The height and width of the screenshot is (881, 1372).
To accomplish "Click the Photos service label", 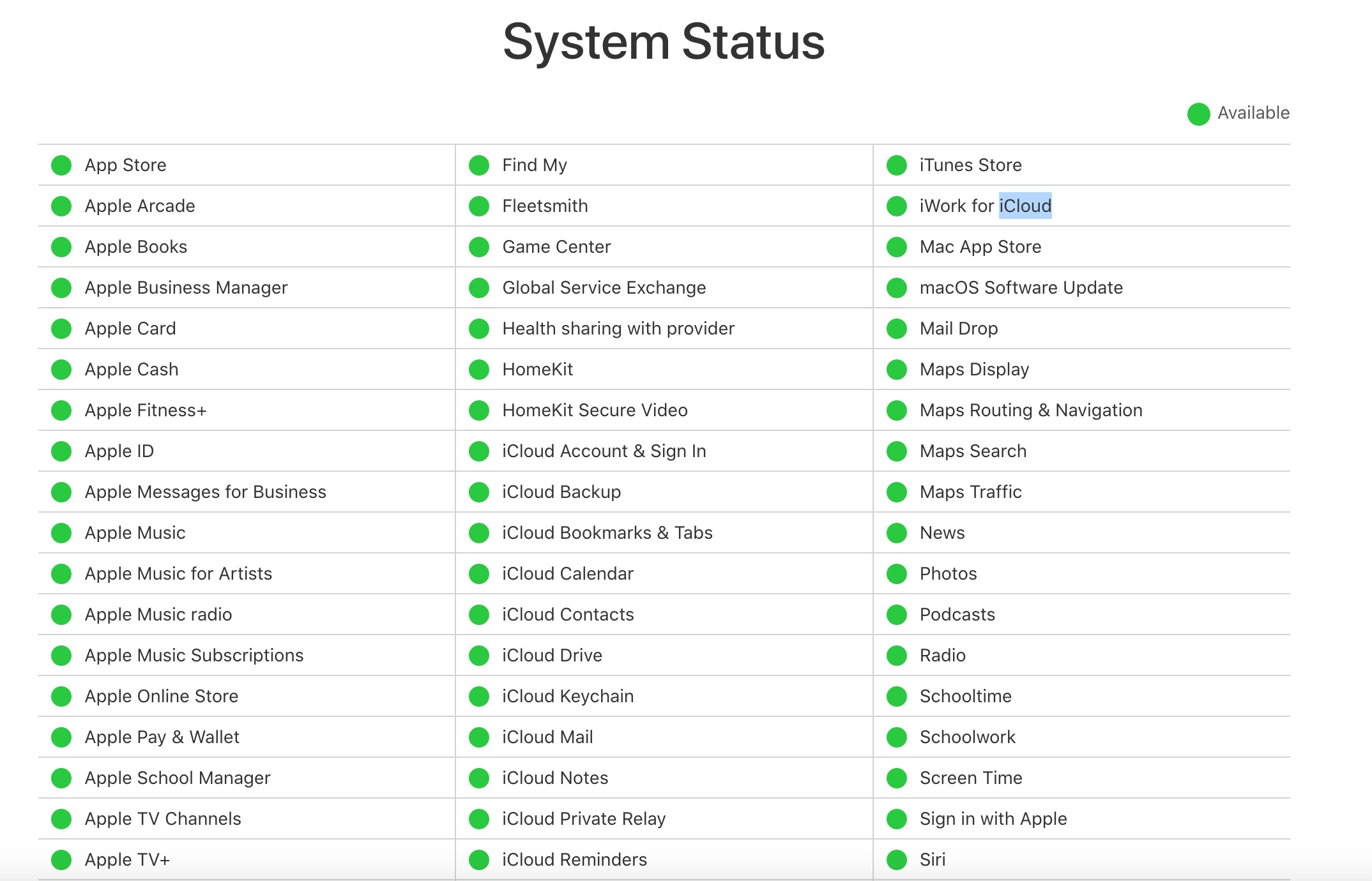I will [x=949, y=574].
